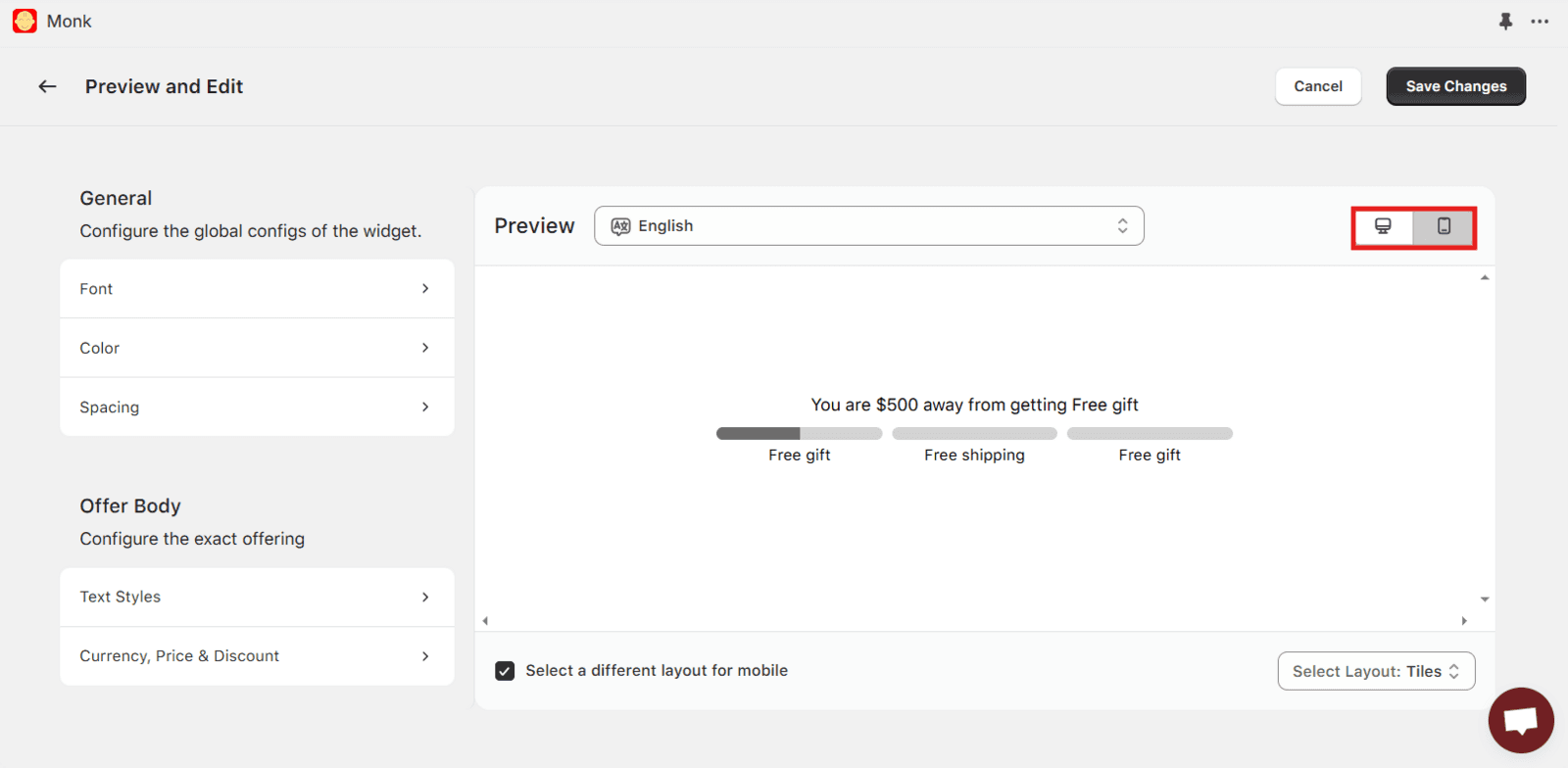Click the Free shipping milestone label

(x=974, y=455)
